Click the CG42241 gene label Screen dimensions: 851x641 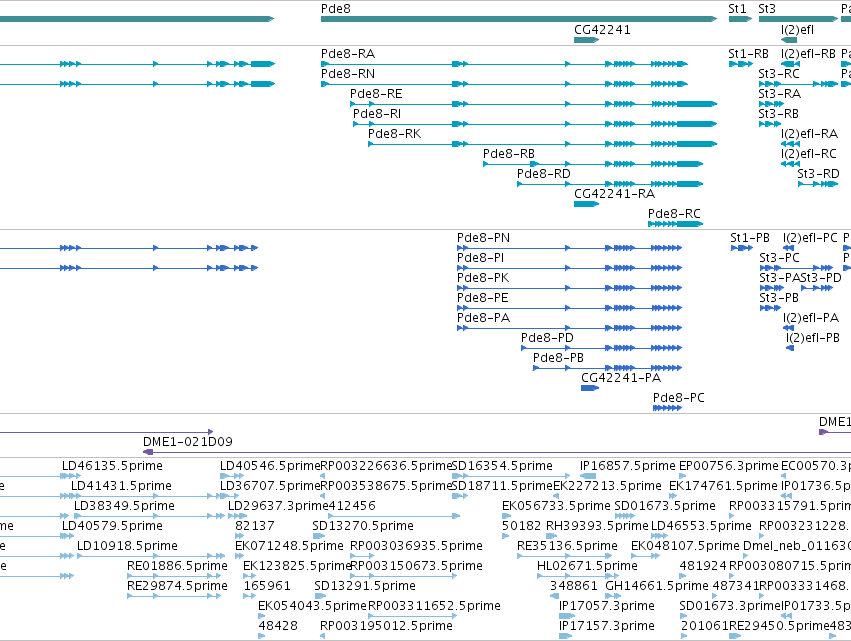(602, 30)
